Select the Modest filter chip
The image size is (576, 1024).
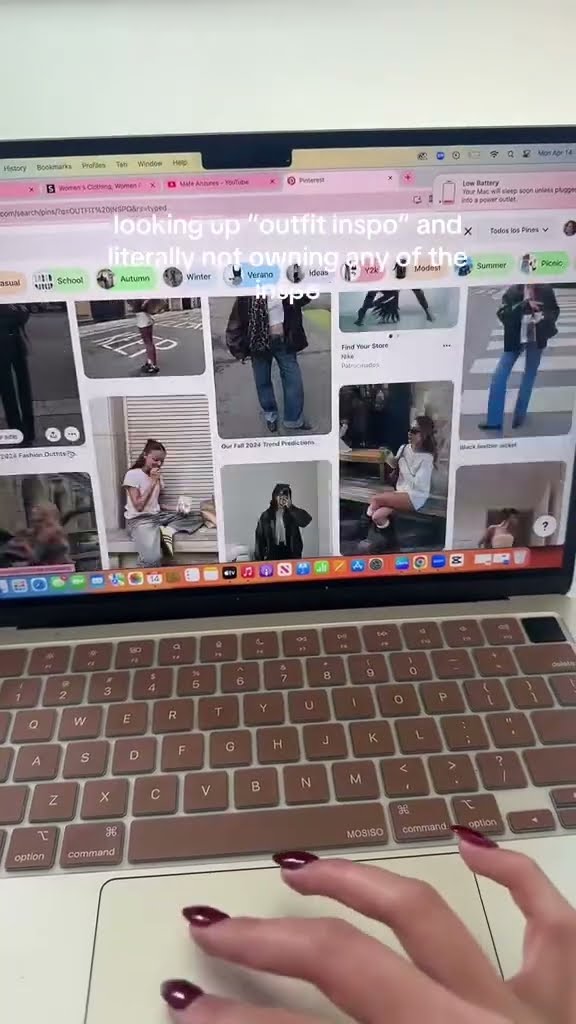419,268
